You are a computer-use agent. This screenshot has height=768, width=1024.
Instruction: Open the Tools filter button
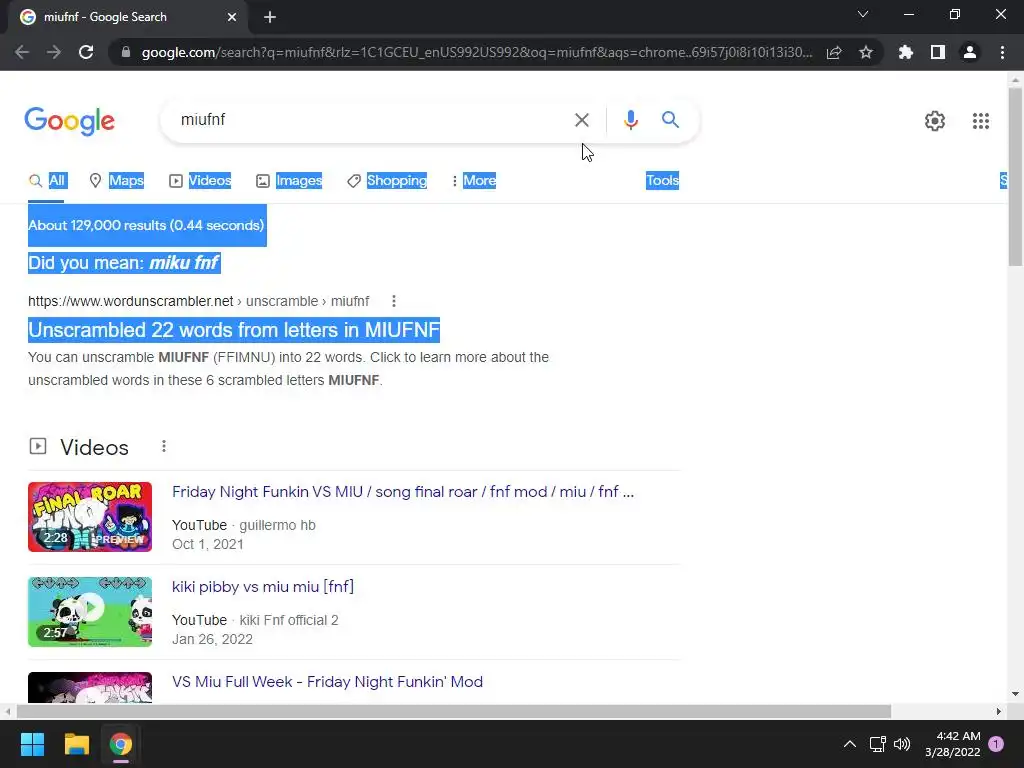coord(662,181)
